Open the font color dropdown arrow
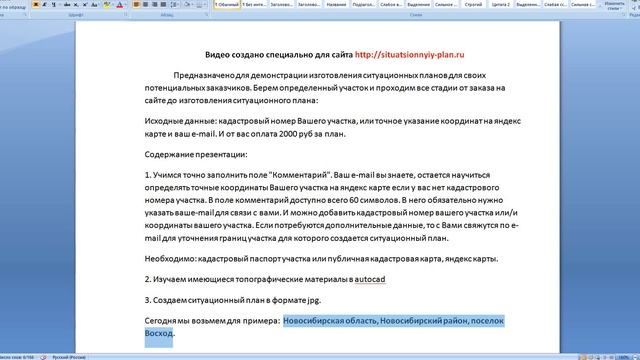Viewport: 640px width, 360px height. click(125, 4)
